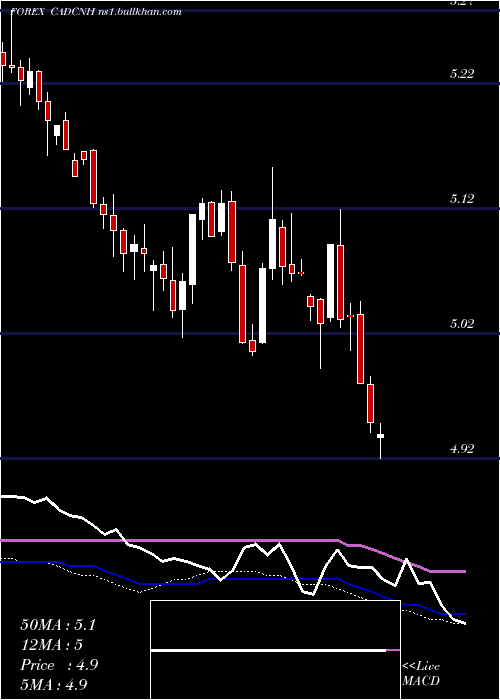Click the Price : 4.9 readout
Screen dimensions: 500x700
pyautogui.click(x=59, y=665)
